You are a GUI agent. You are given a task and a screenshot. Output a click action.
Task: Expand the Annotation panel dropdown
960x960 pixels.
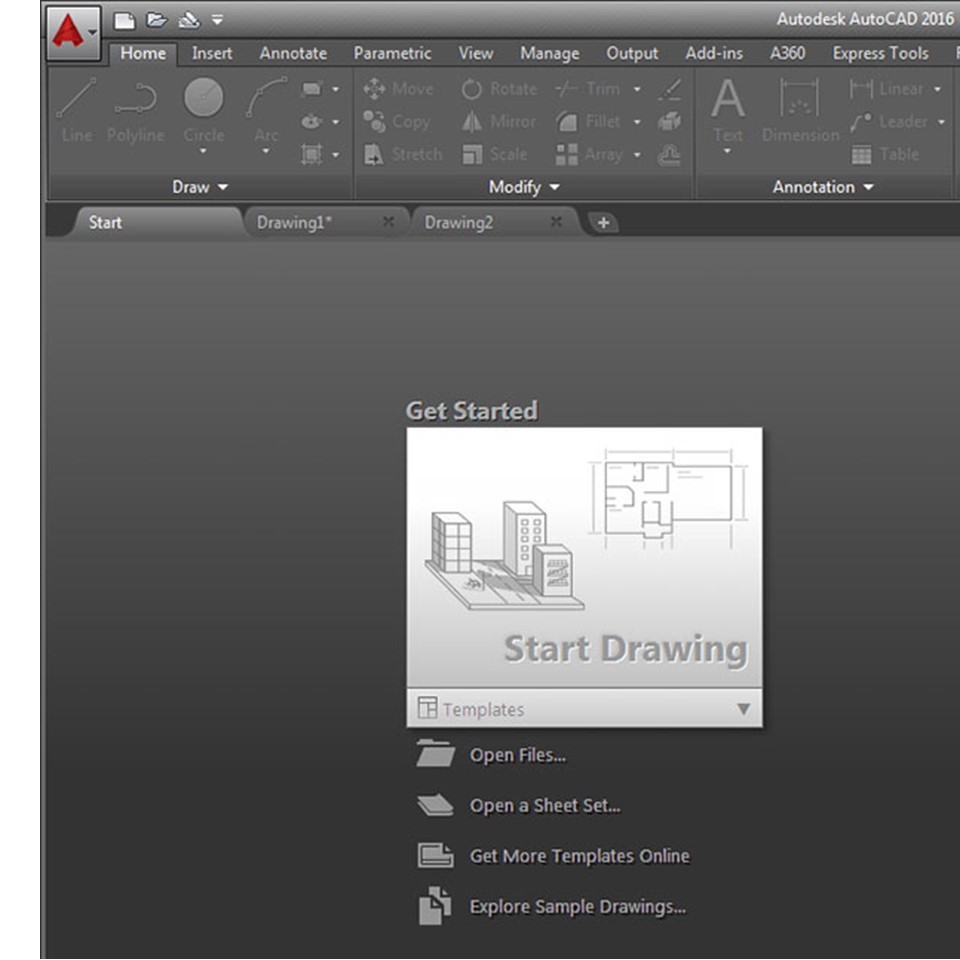(823, 187)
